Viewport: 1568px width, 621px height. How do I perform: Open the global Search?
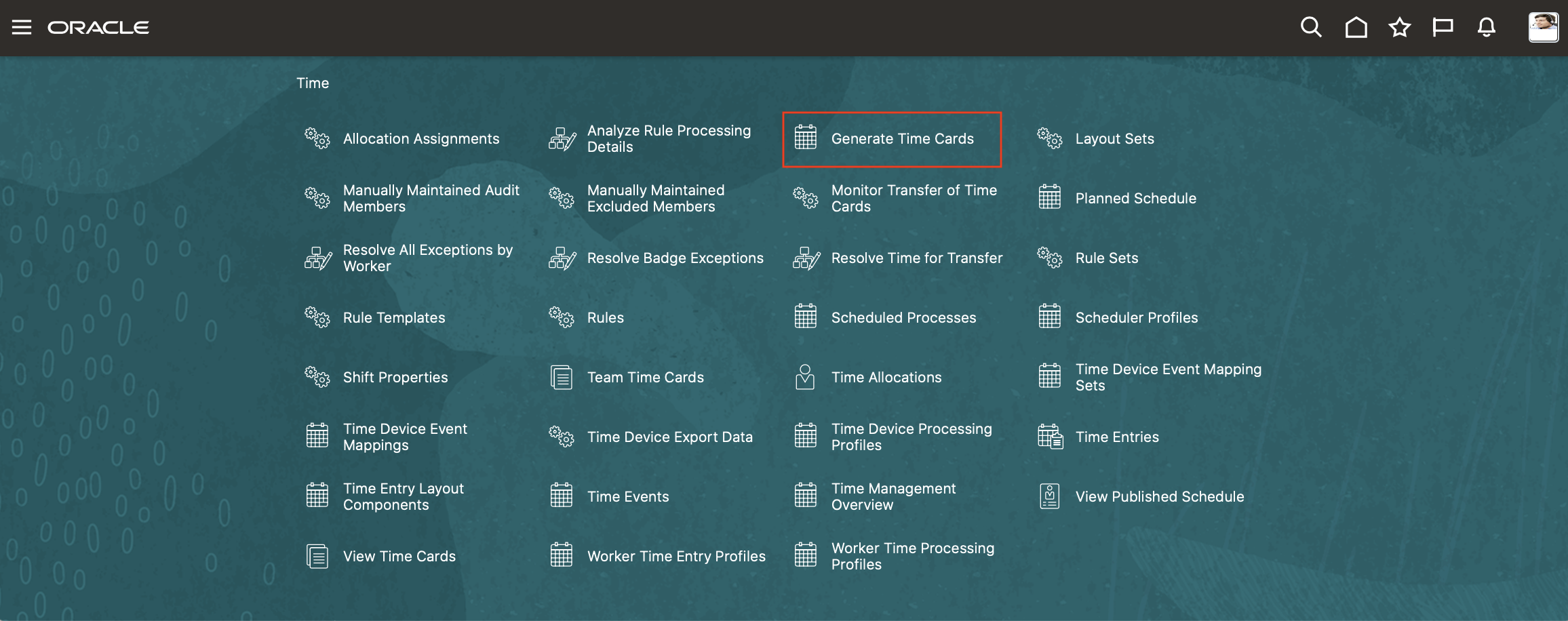click(1310, 27)
